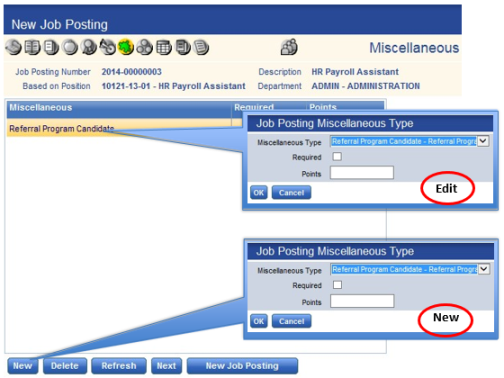Click the plain round circle step icon

70,47
